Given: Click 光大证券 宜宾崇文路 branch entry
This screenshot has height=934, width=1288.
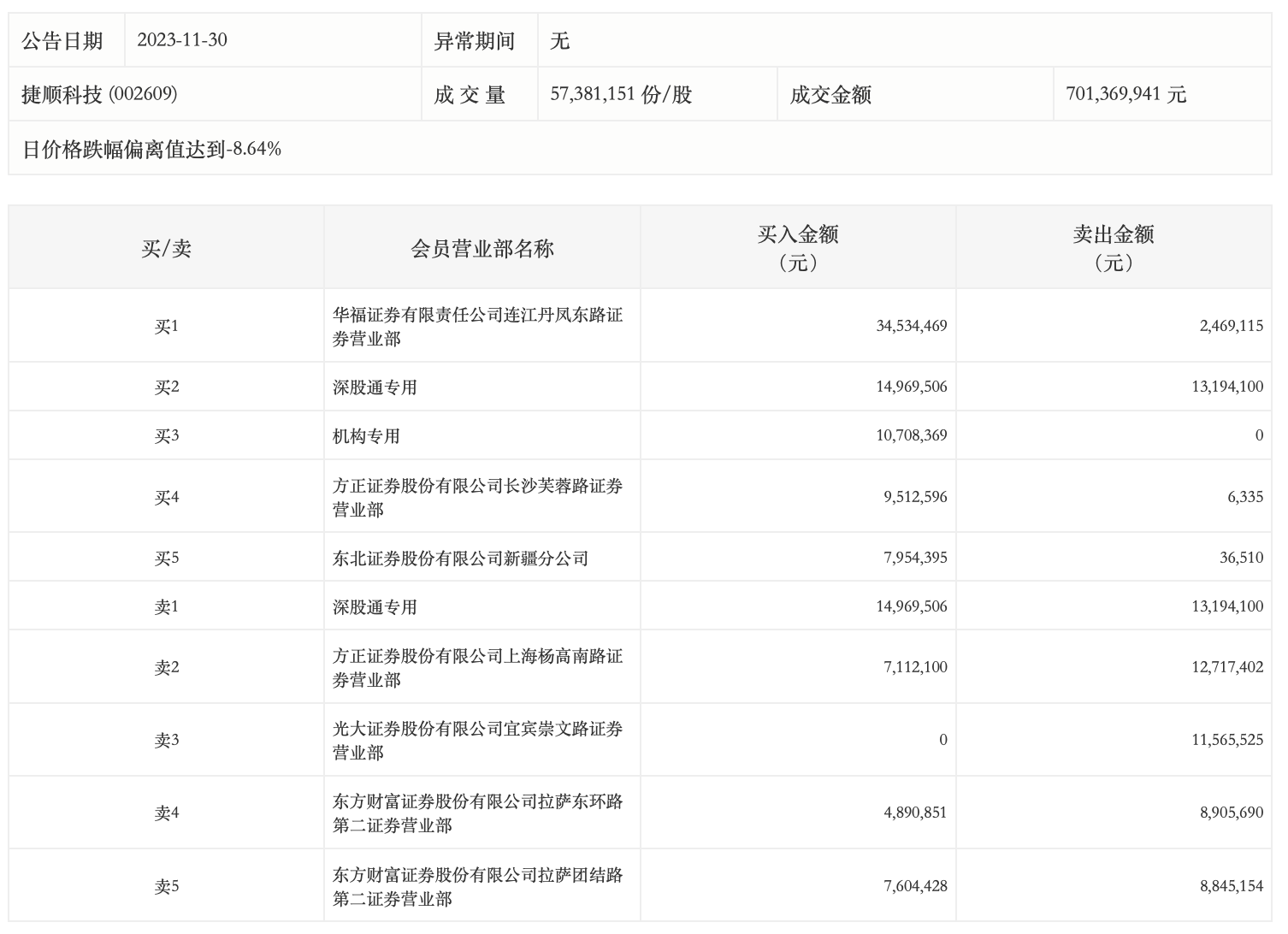Looking at the screenshot, I should coord(477,741).
